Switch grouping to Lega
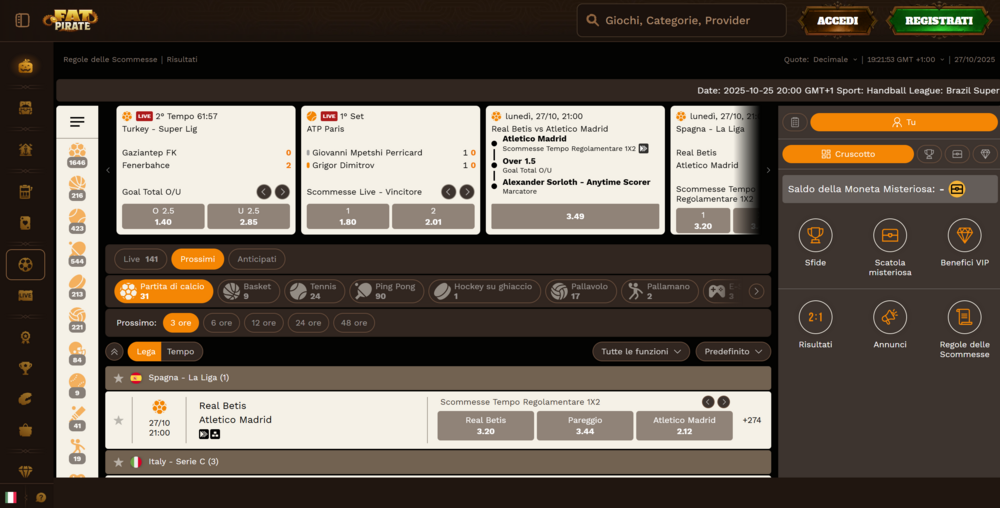1000x508 pixels. point(145,352)
